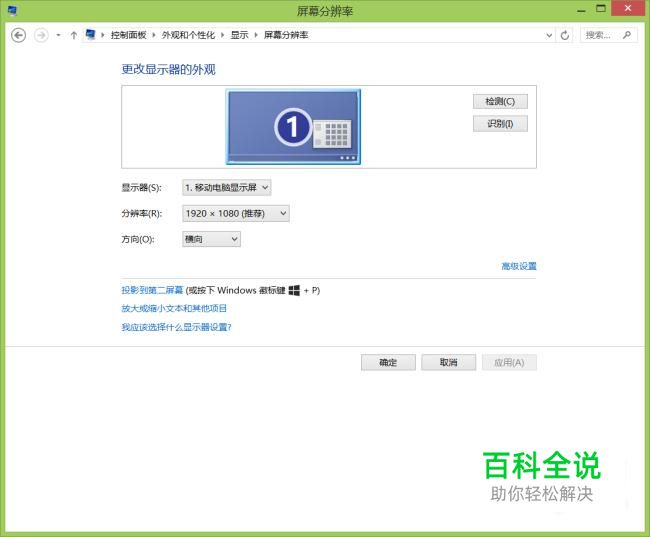The width and height of the screenshot is (650, 537).
Task: Refresh the page with refresh icon
Action: coord(565,35)
